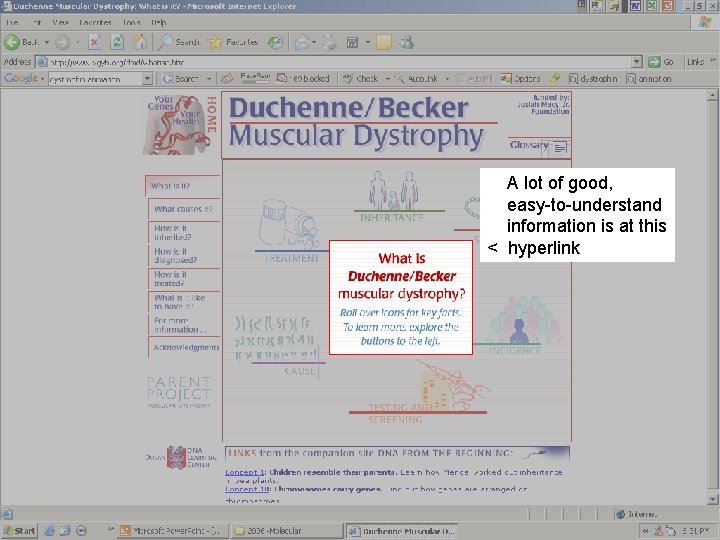Click the Forward arrow button
The image size is (720, 540).
(63, 42)
